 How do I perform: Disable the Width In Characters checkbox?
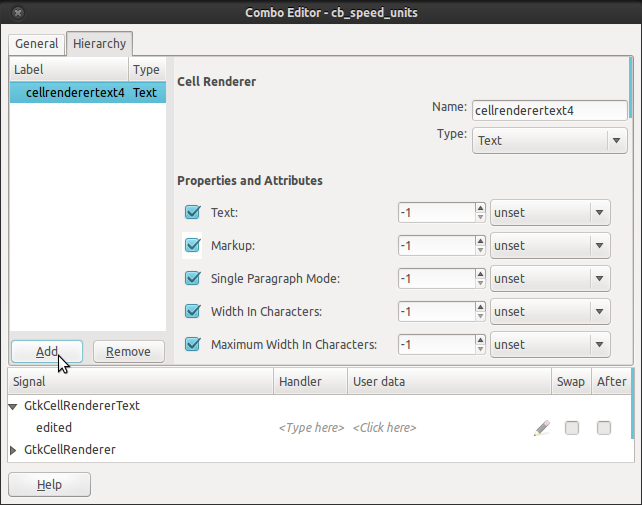[193, 311]
